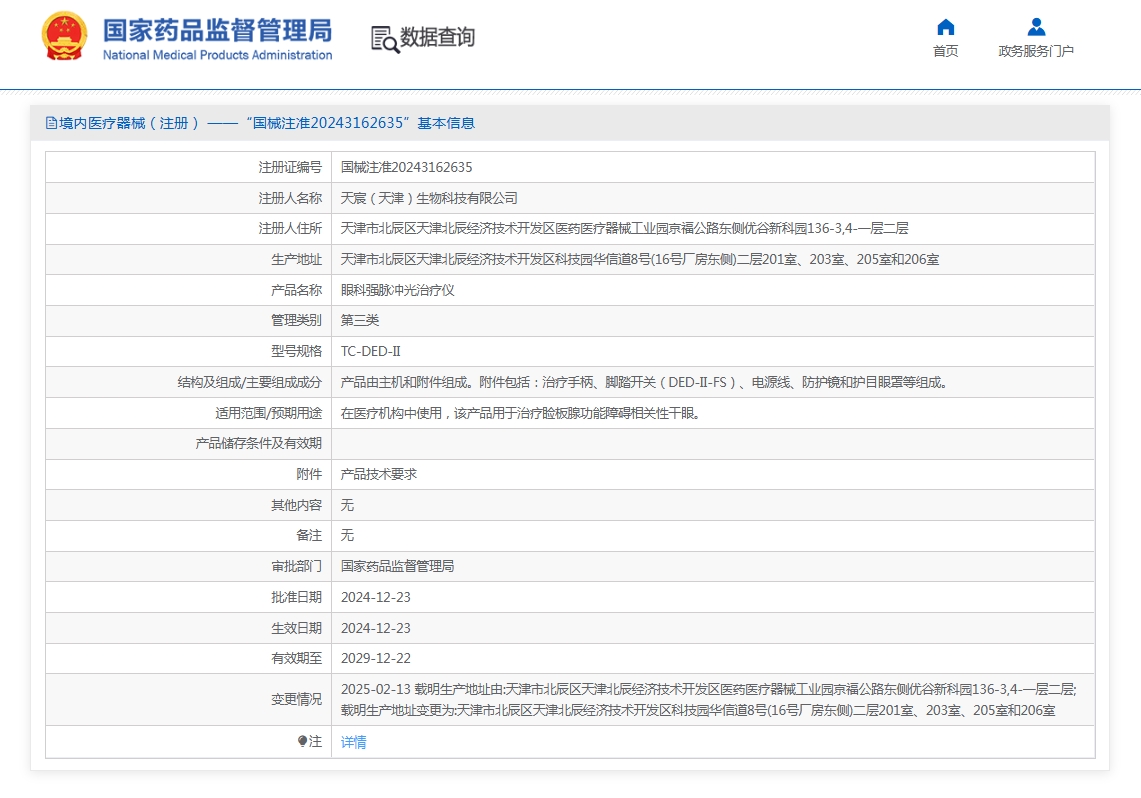
Task: Click product name 眼科强脉冲光治疗仪
Action: pyautogui.click(x=397, y=290)
